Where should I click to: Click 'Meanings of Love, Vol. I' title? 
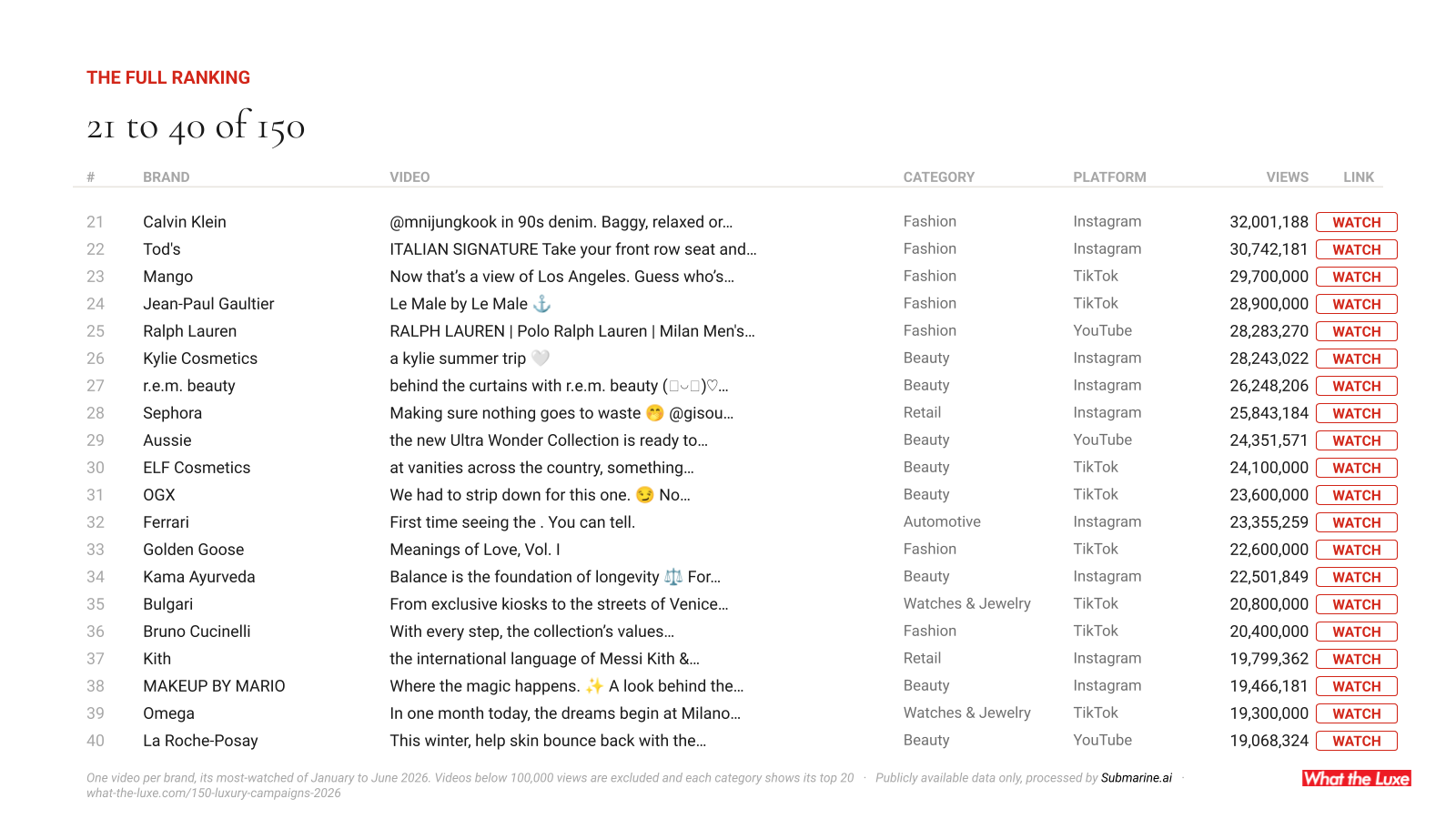[x=475, y=550]
